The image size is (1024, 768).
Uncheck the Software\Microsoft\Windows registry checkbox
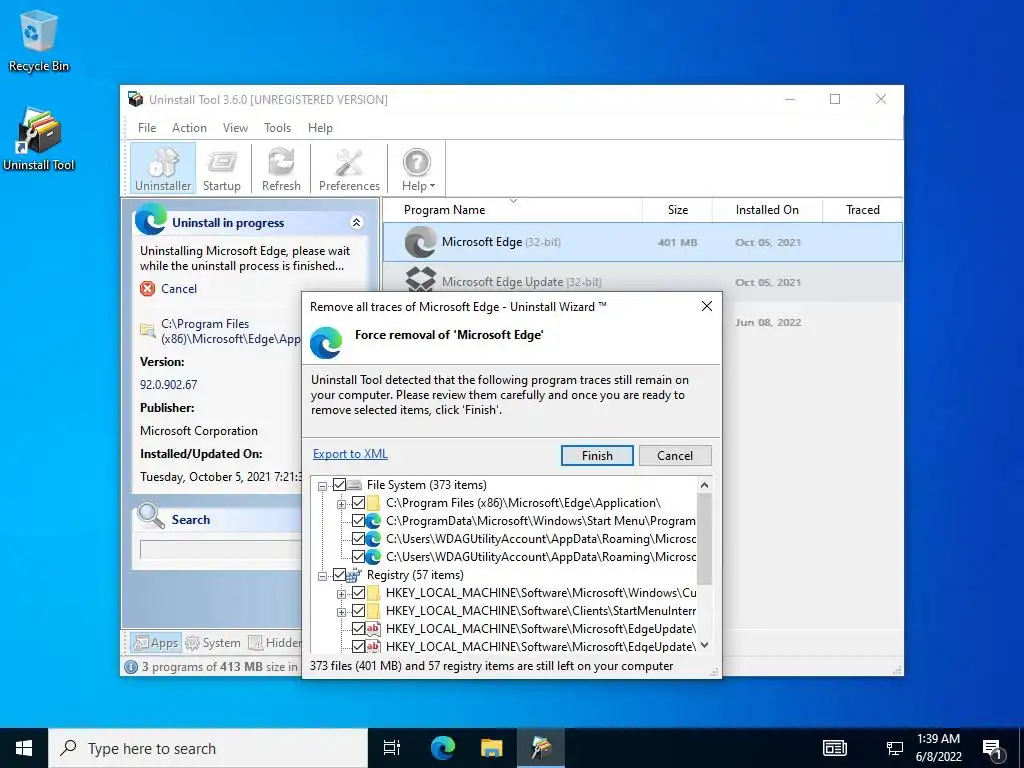click(358, 593)
